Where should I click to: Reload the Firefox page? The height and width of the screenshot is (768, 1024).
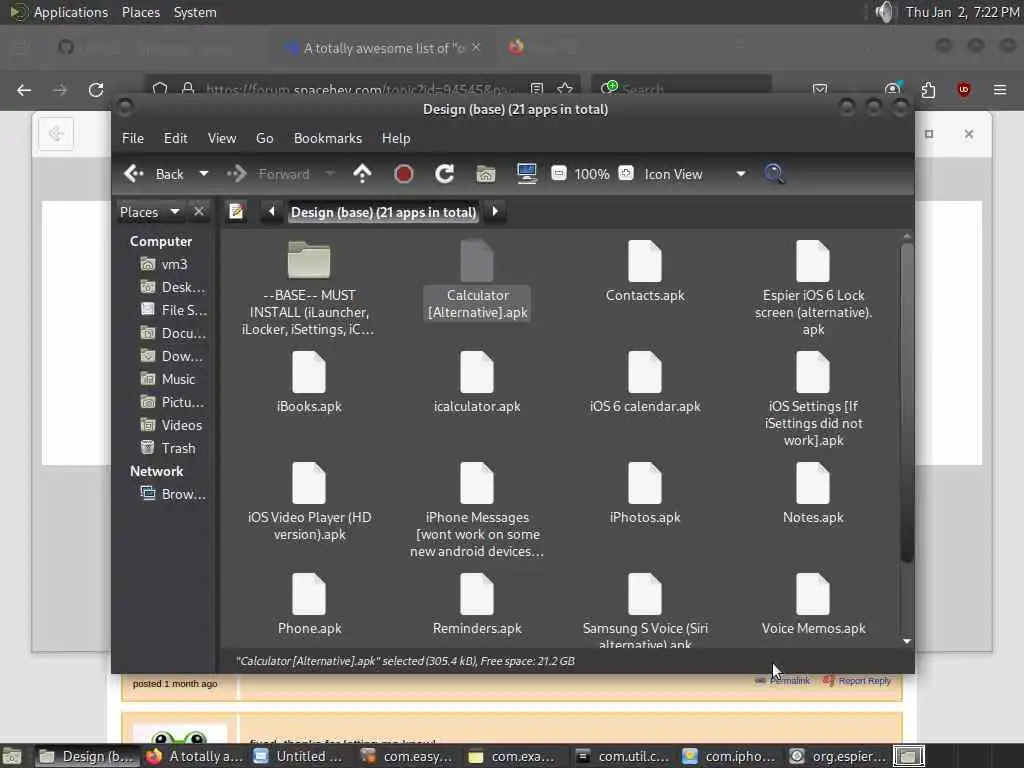point(96,89)
